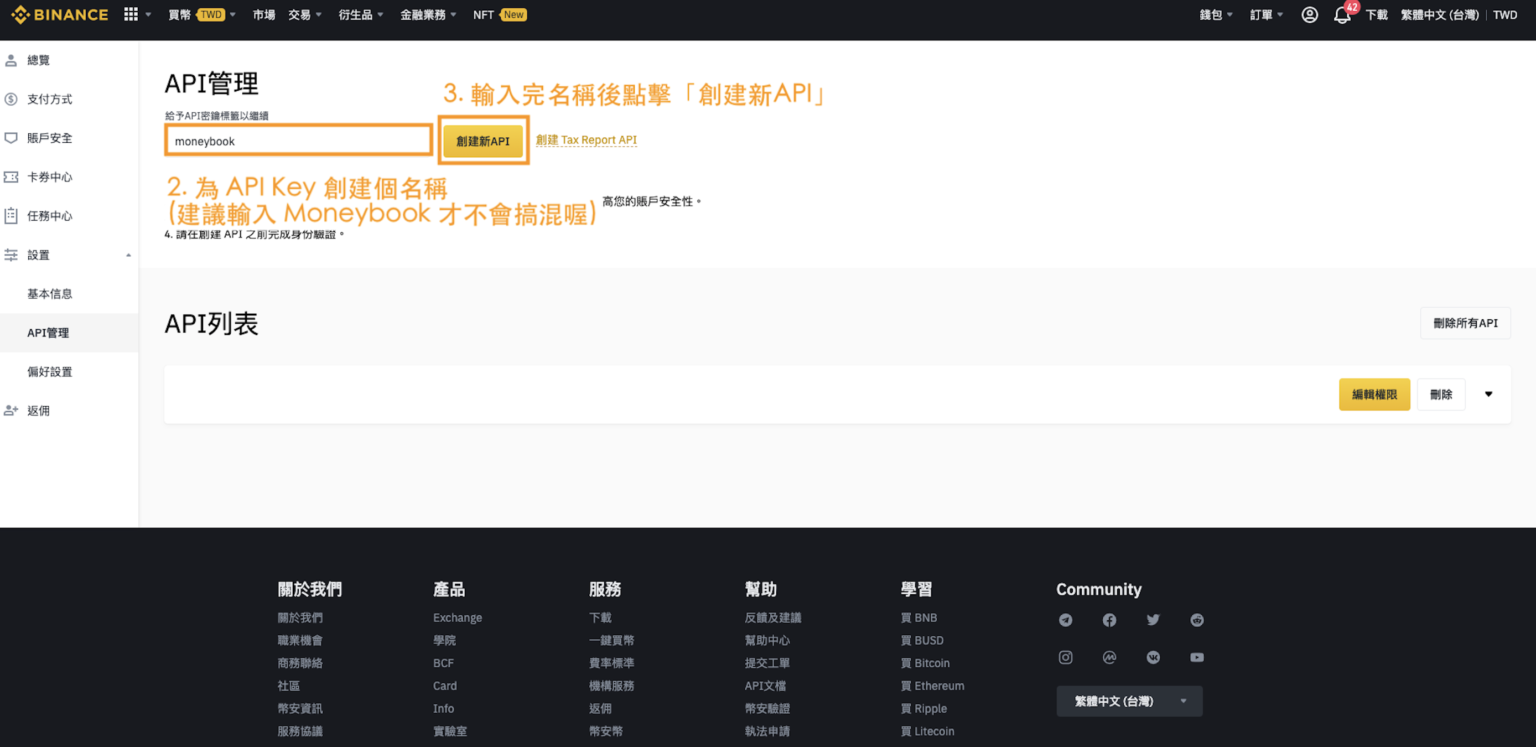This screenshot has width=1536, height=747.
Task: Click the 創建新API button
Action: coord(483,140)
